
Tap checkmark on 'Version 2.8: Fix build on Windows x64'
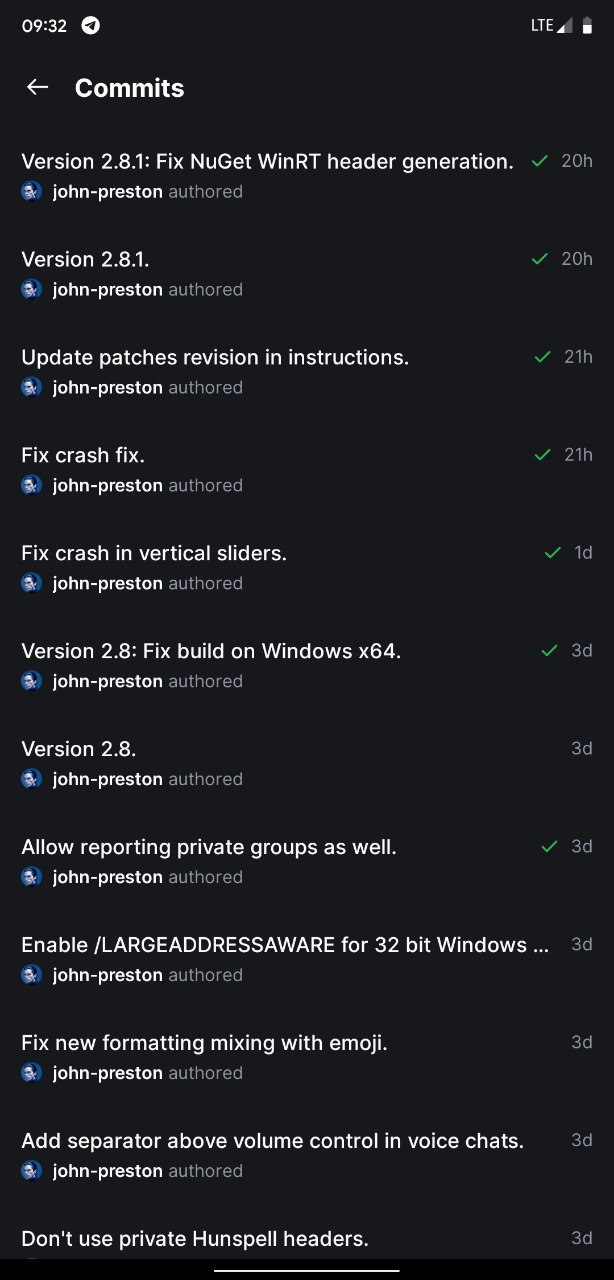coord(549,651)
